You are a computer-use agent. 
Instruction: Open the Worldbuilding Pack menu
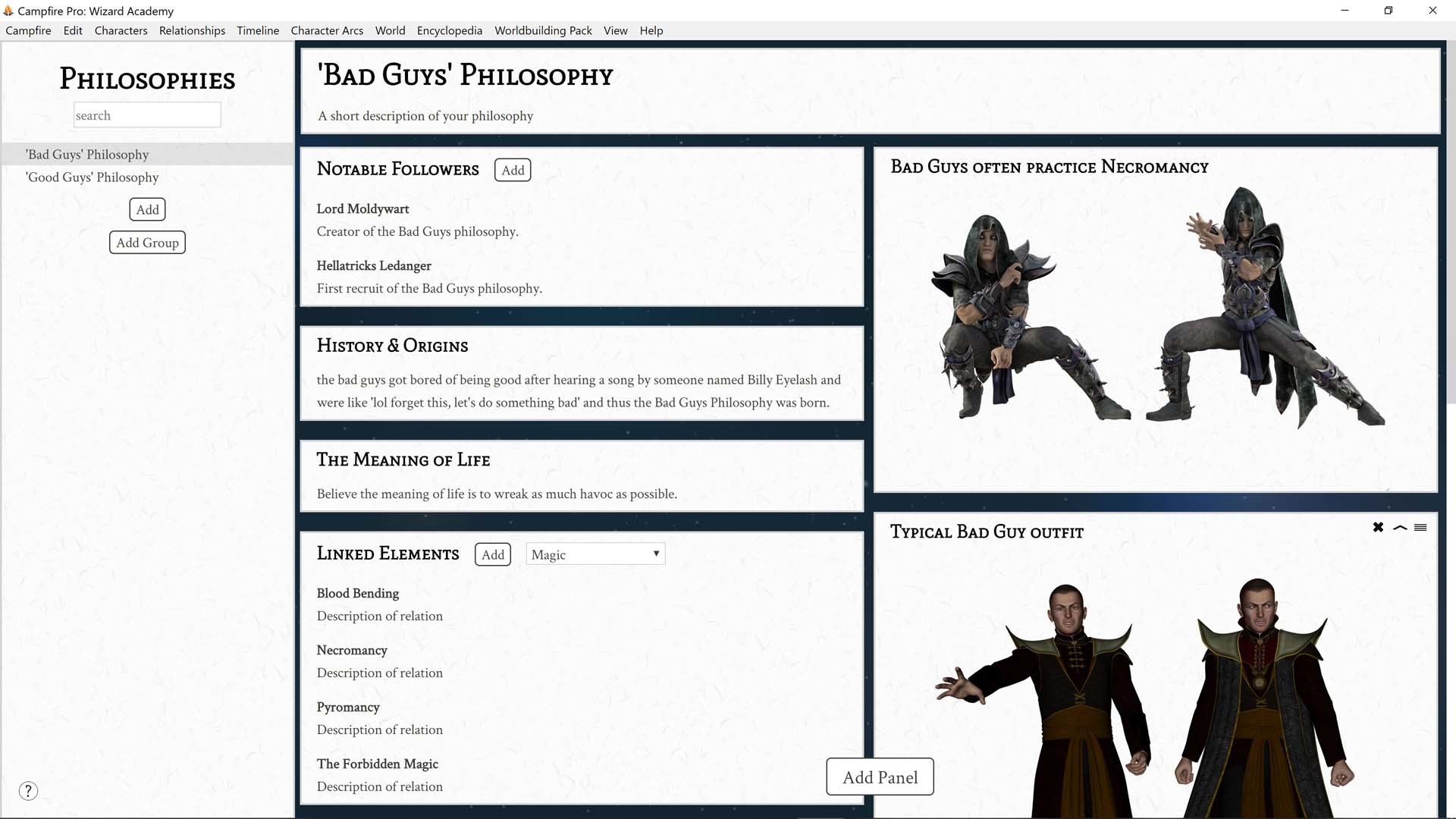(543, 30)
